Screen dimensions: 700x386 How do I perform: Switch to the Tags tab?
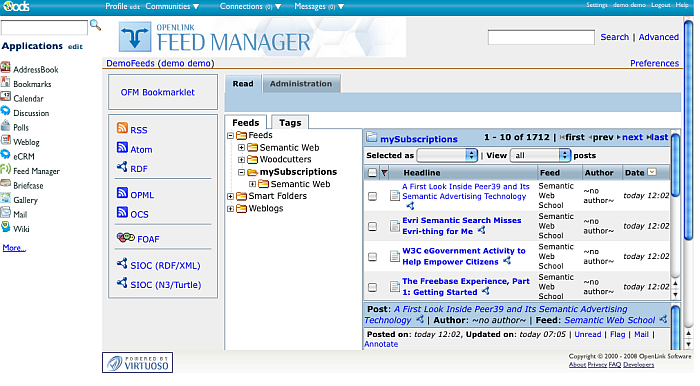pyautogui.click(x=290, y=123)
